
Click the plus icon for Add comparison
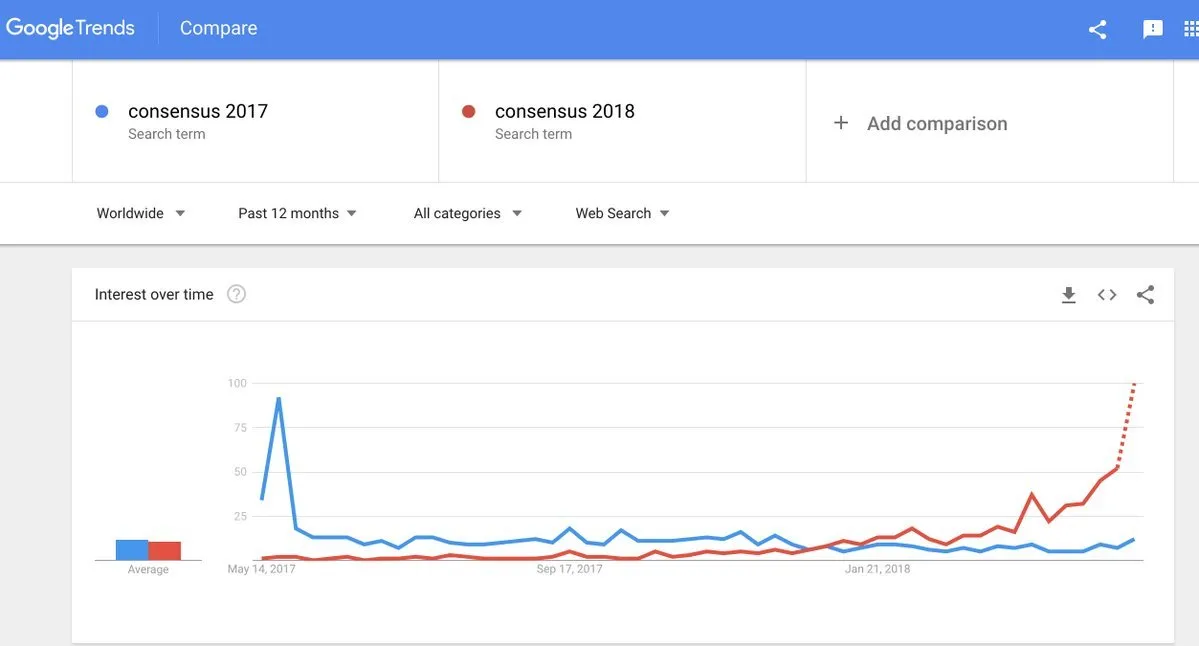click(840, 123)
